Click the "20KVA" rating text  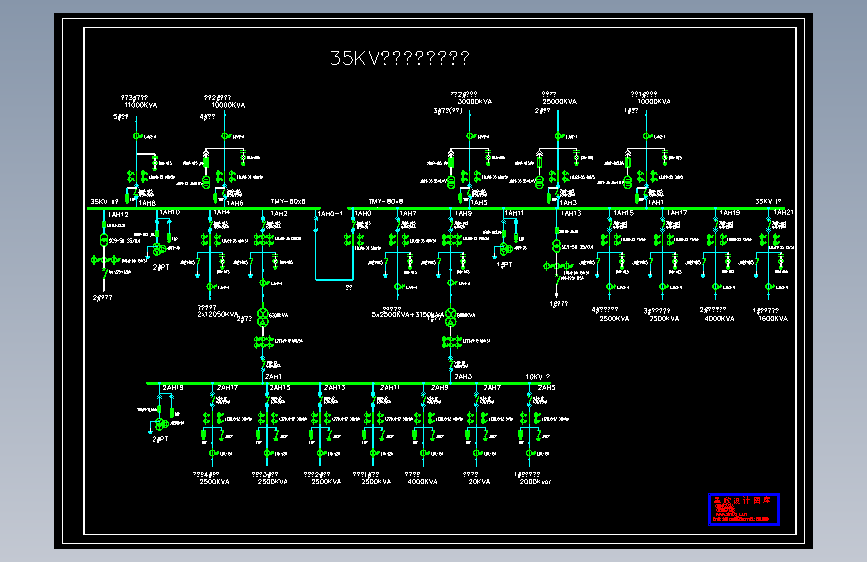tap(479, 482)
